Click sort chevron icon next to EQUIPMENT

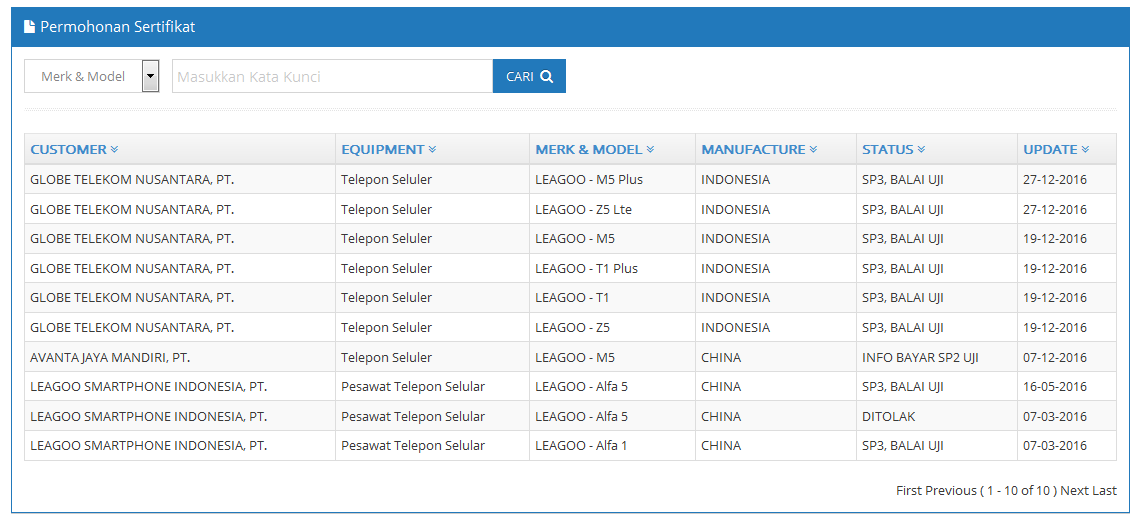(432, 149)
